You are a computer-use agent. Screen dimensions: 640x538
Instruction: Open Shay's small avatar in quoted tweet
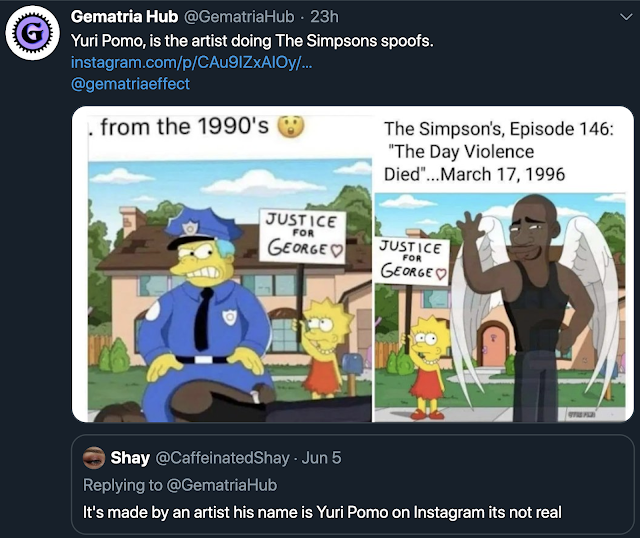click(x=94, y=458)
